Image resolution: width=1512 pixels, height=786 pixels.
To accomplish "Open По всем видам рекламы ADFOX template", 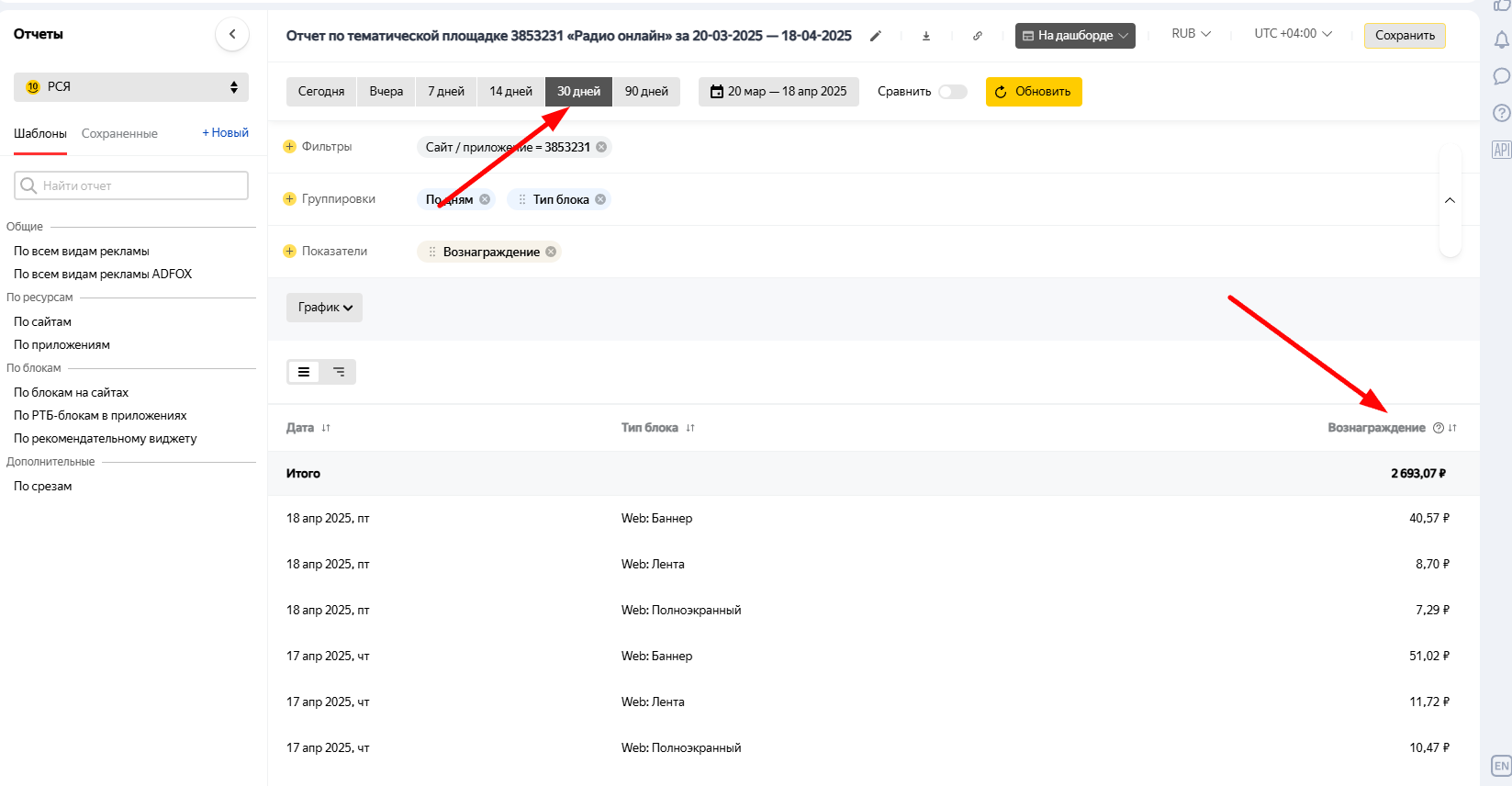I will click(x=103, y=275).
